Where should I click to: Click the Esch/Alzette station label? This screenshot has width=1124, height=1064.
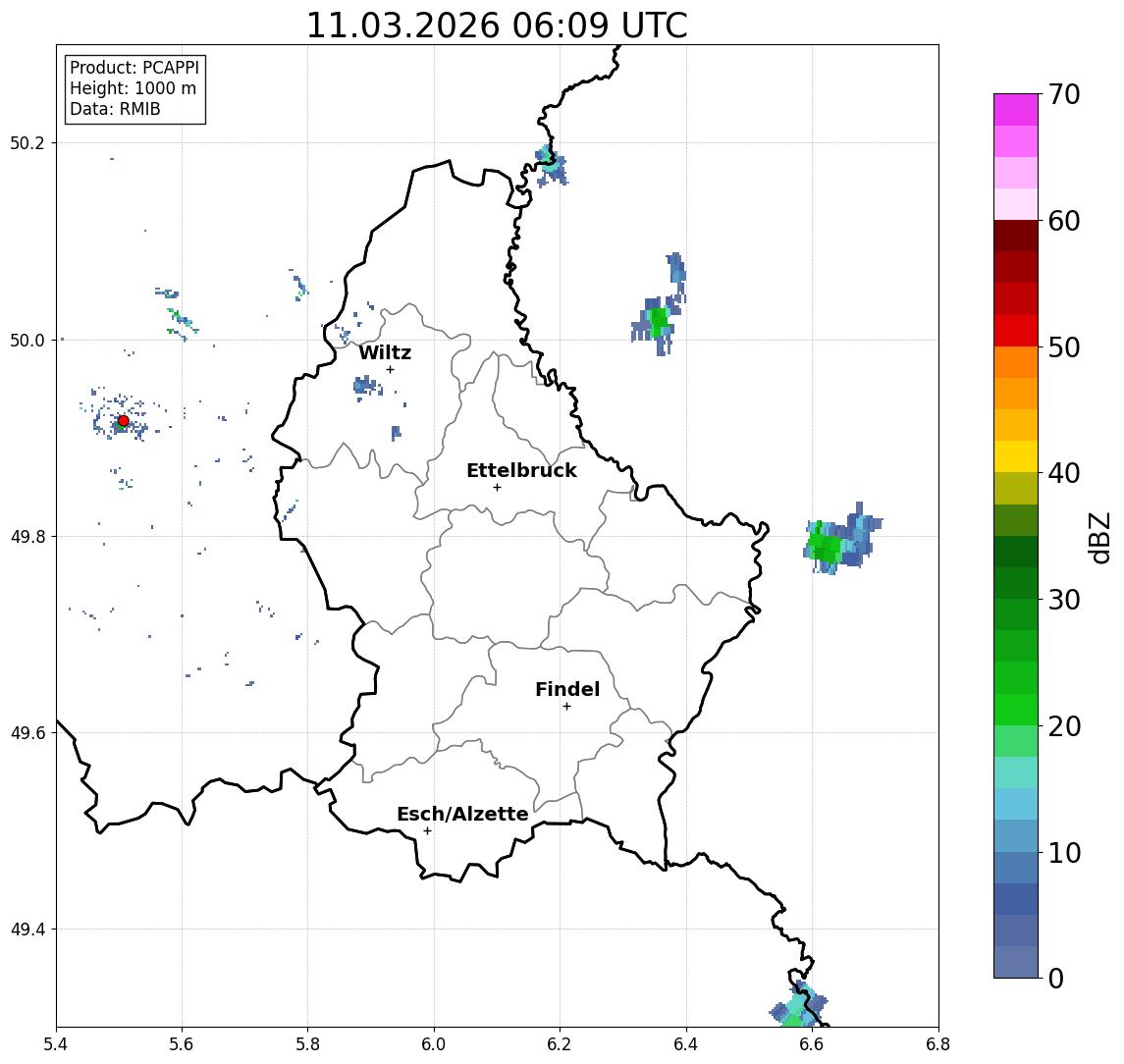(462, 814)
